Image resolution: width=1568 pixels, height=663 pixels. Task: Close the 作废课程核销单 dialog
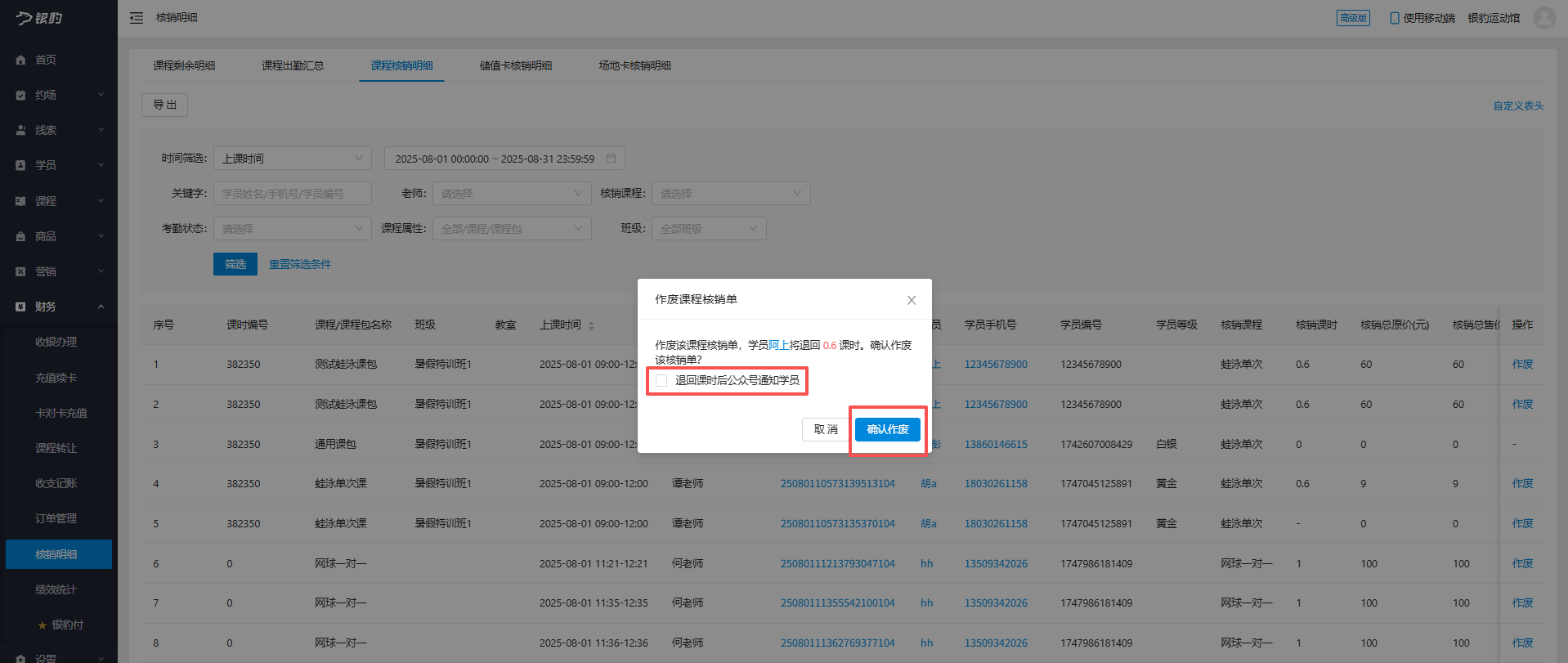(x=912, y=300)
